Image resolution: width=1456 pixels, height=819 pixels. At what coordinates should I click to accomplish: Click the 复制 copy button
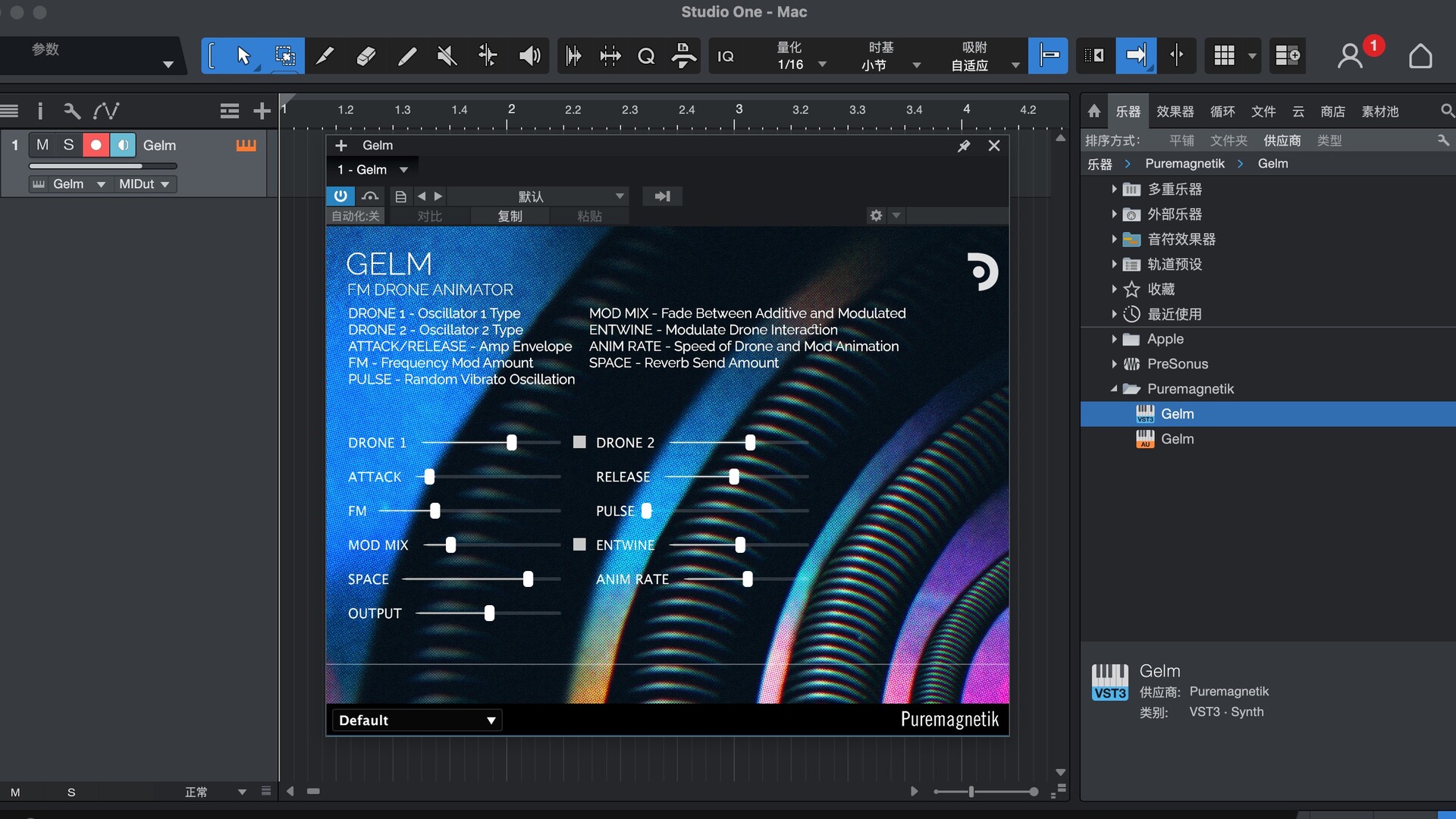tap(510, 216)
